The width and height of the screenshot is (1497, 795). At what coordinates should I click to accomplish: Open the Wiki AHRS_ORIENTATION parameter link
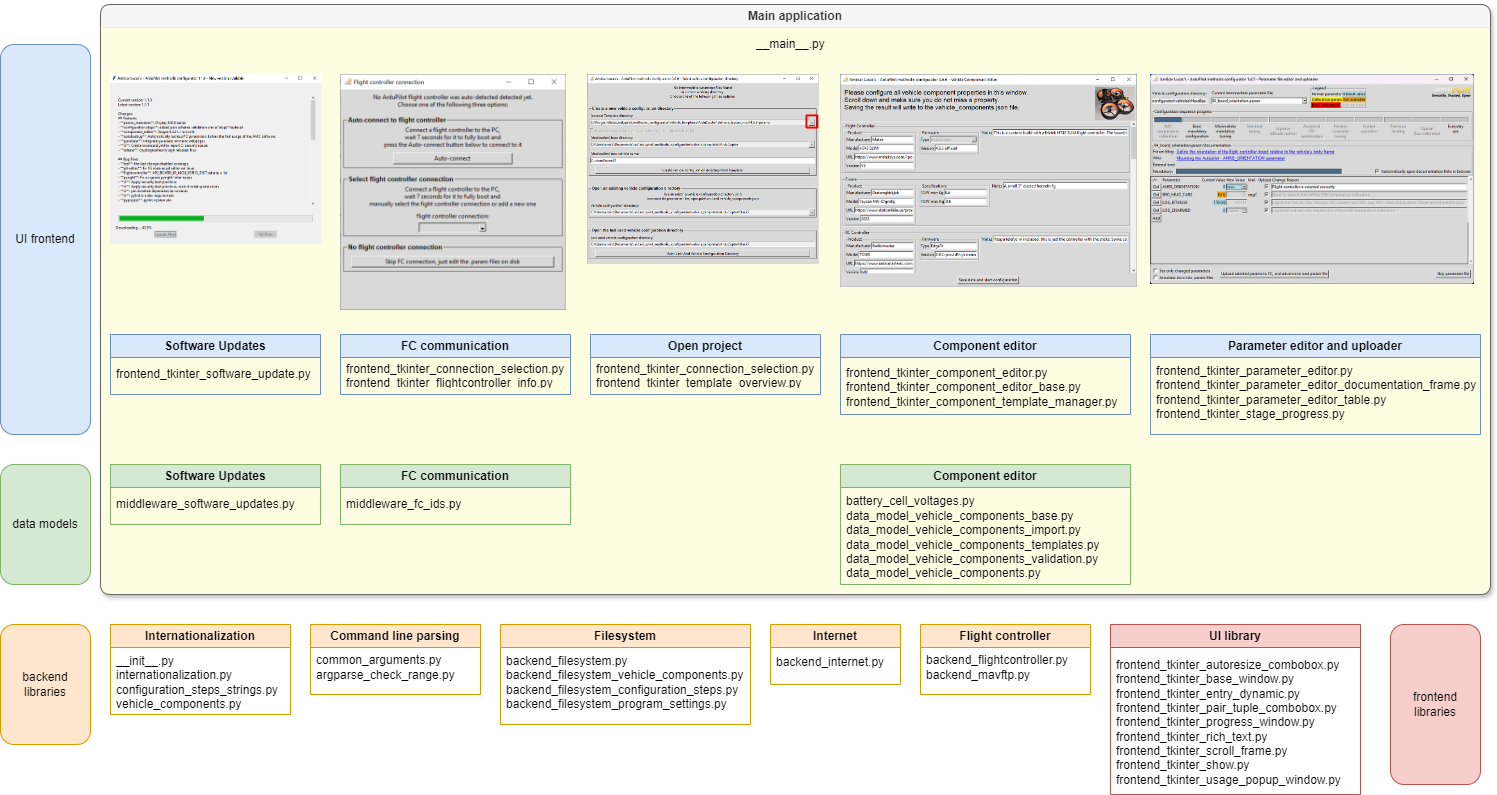pos(1231,159)
